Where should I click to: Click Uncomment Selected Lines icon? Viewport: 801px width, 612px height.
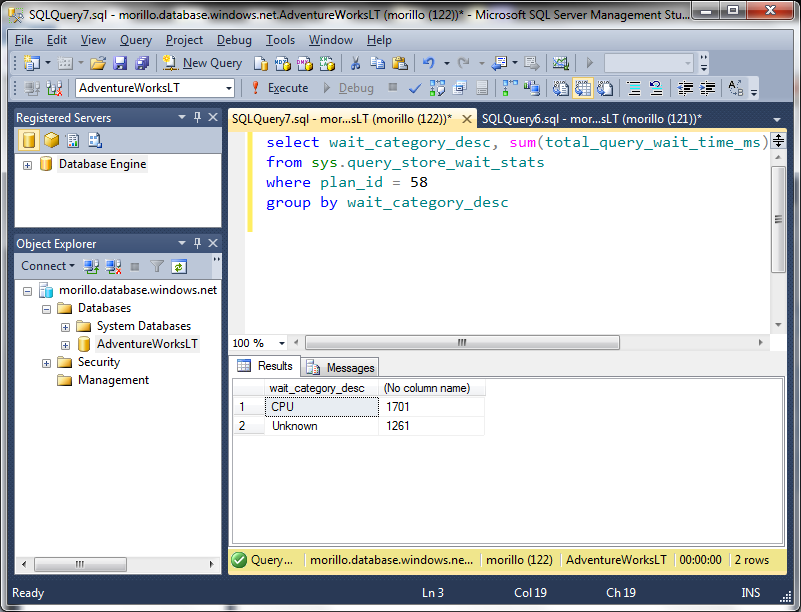[656, 88]
